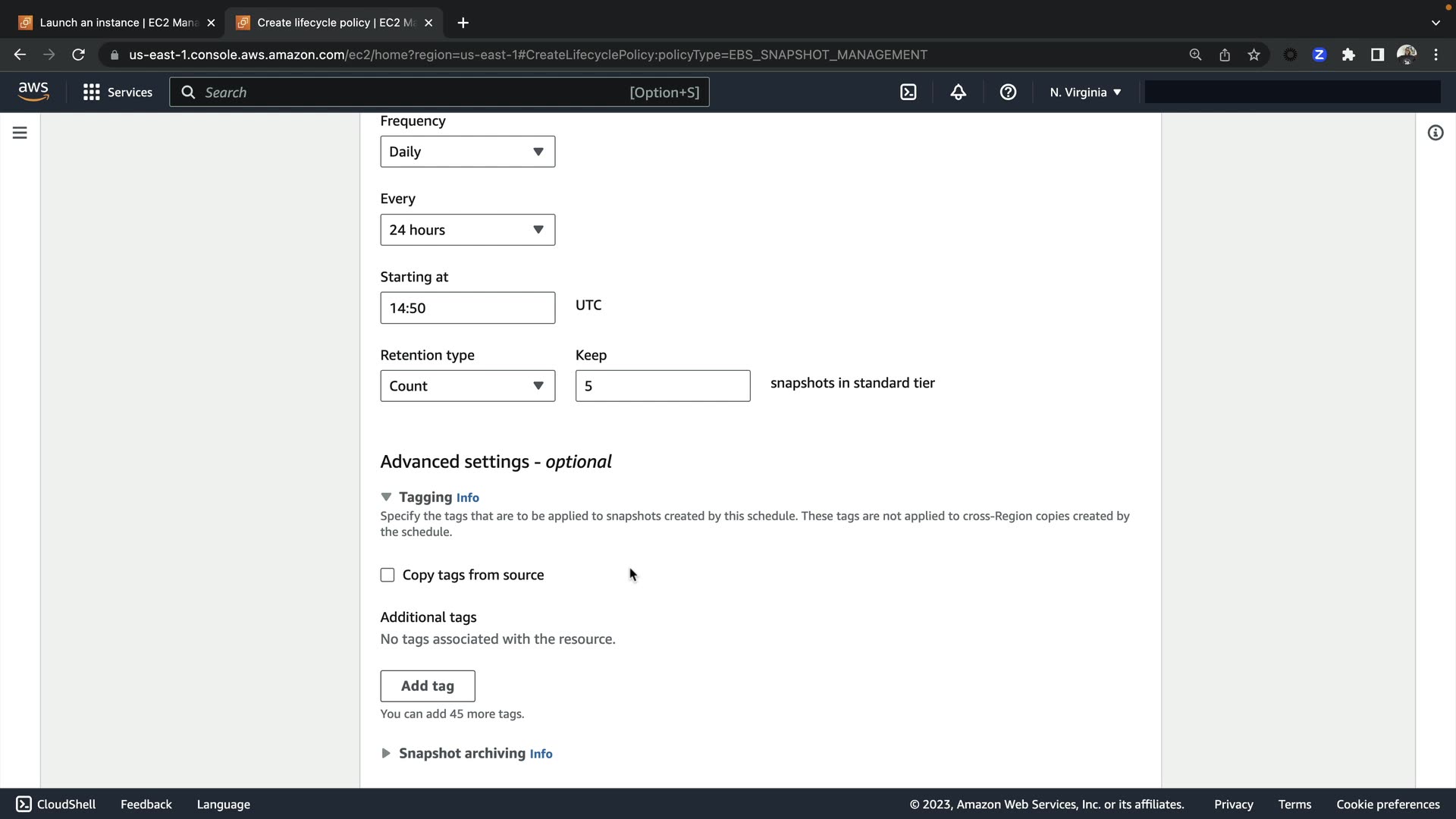The height and width of the screenshot is (819, 1456).
Task: Enable Copy tags from source checkbox
Action: (x=388, y=575)
